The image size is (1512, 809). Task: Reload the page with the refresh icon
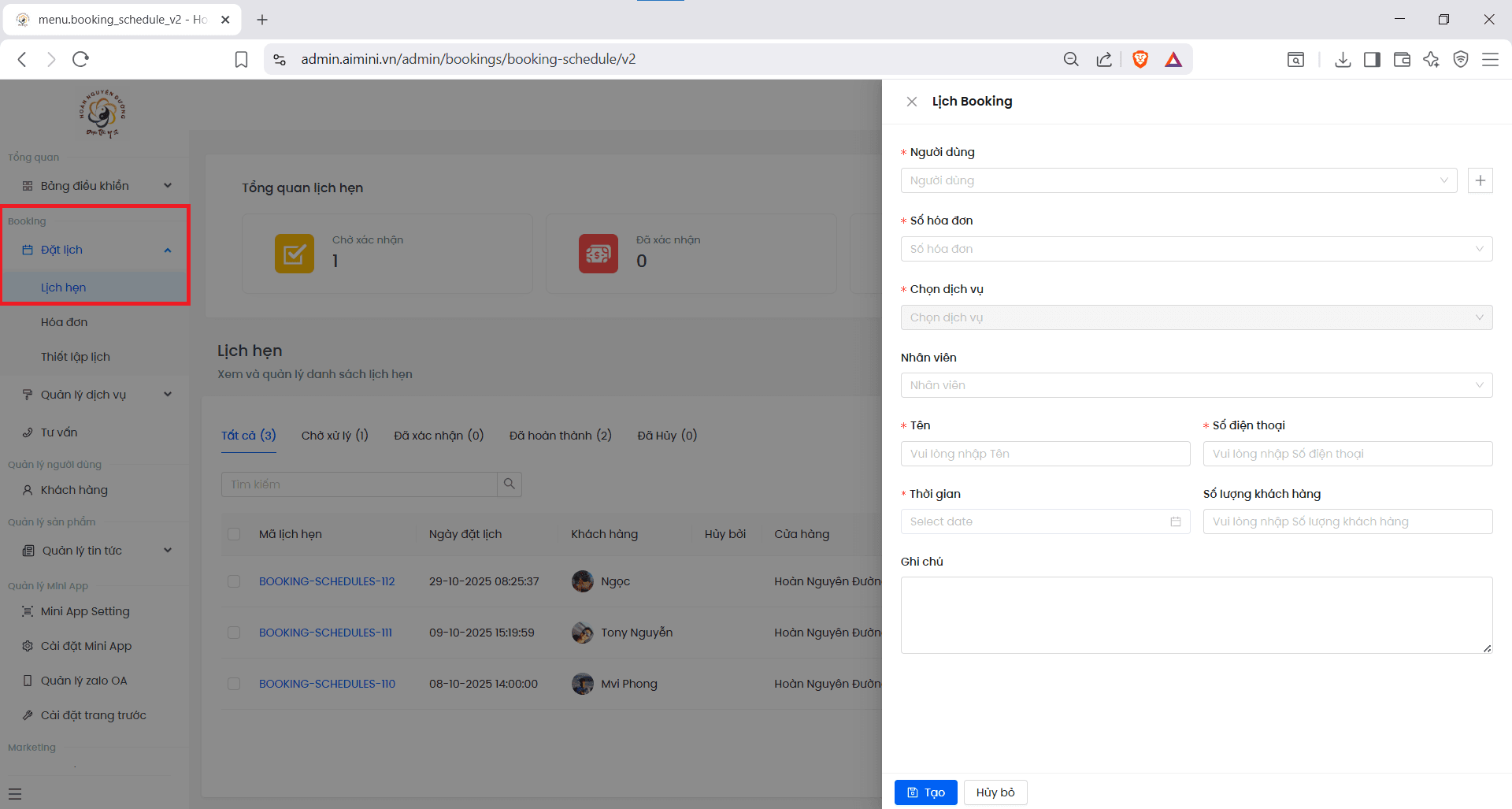tap(80, 59)
